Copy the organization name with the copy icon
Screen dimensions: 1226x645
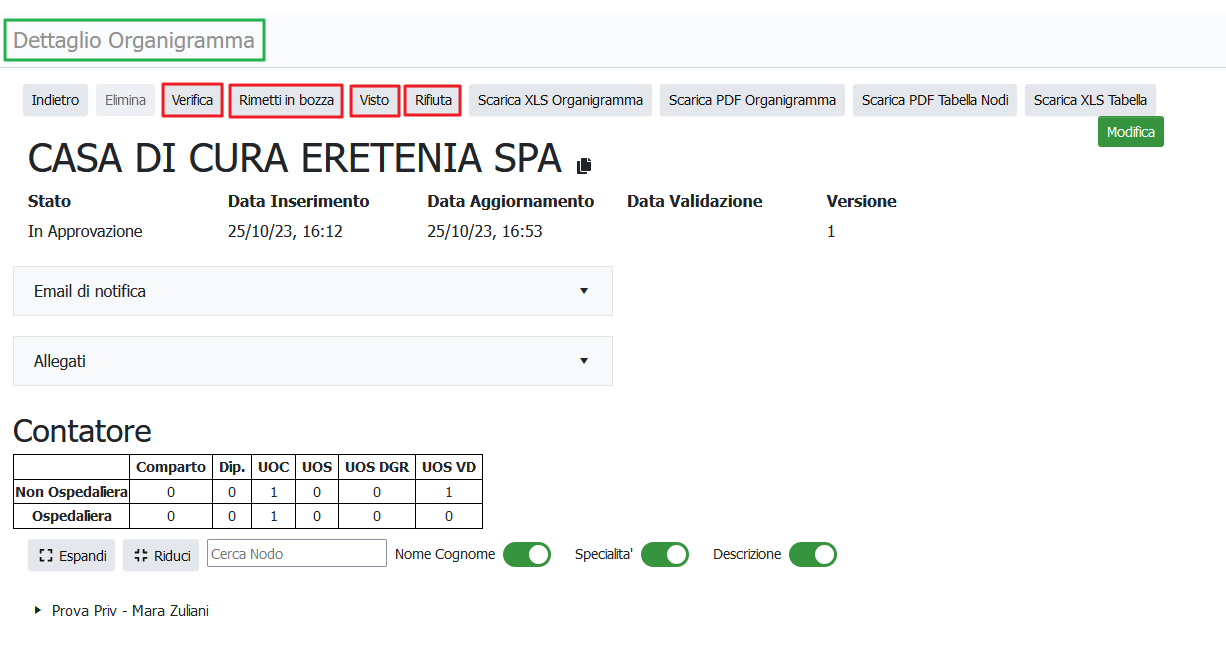tap(584, 165)
